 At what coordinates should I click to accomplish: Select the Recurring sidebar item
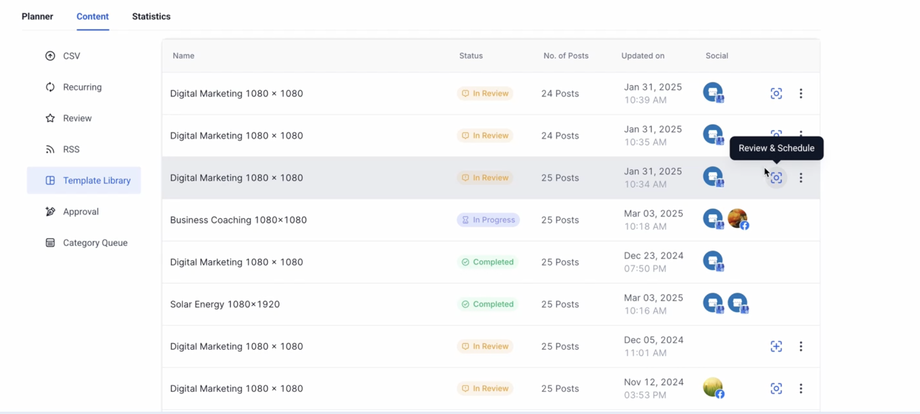81,87
